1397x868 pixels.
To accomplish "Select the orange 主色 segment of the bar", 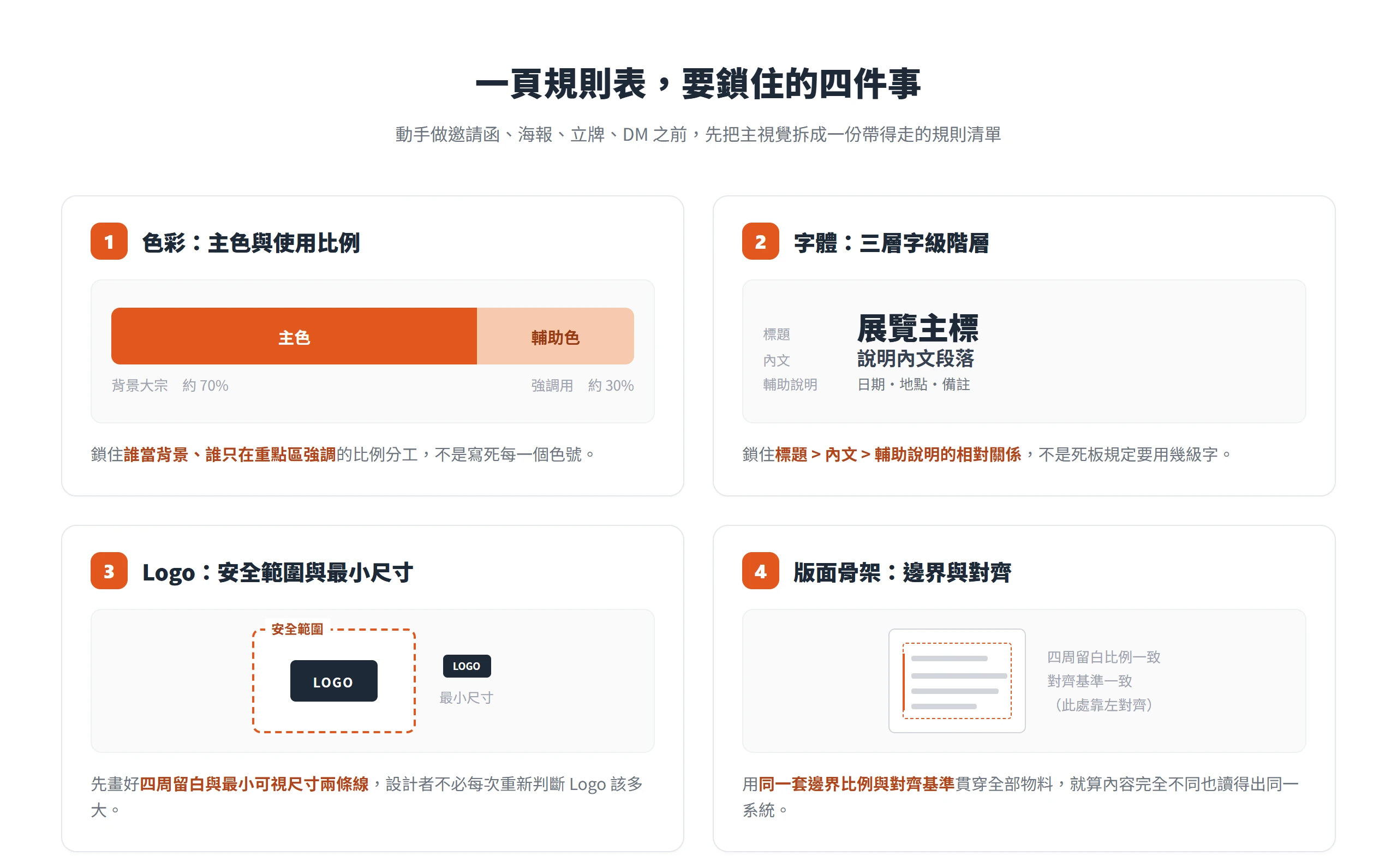I will 294,337.
